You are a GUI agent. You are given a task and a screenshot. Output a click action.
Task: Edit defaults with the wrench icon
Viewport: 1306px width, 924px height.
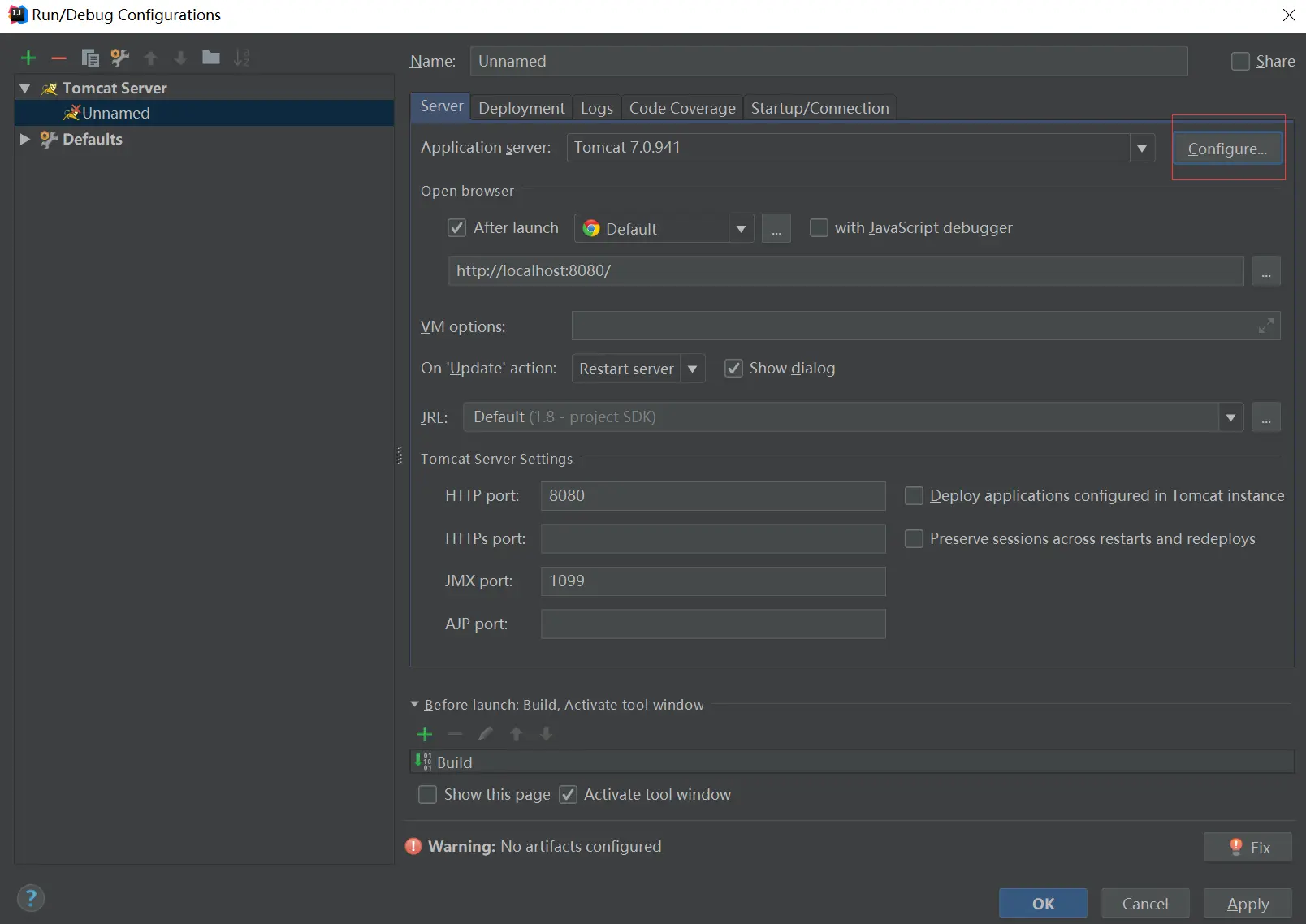[x=120, y=58]
